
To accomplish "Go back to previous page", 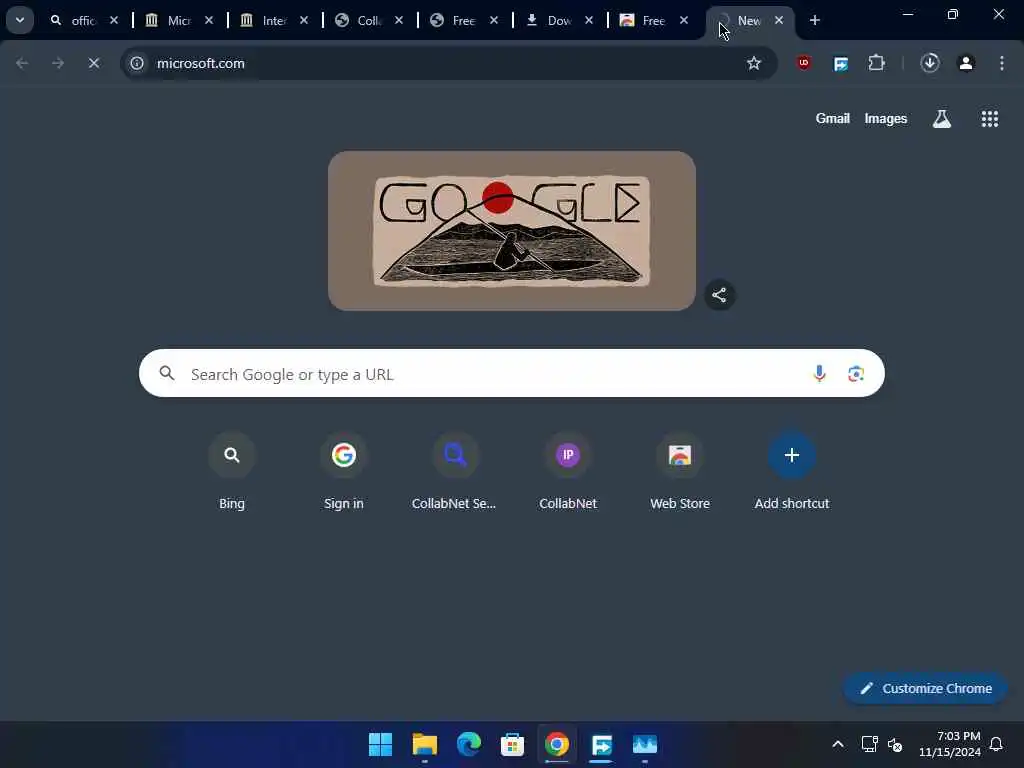I will point(22,63).
